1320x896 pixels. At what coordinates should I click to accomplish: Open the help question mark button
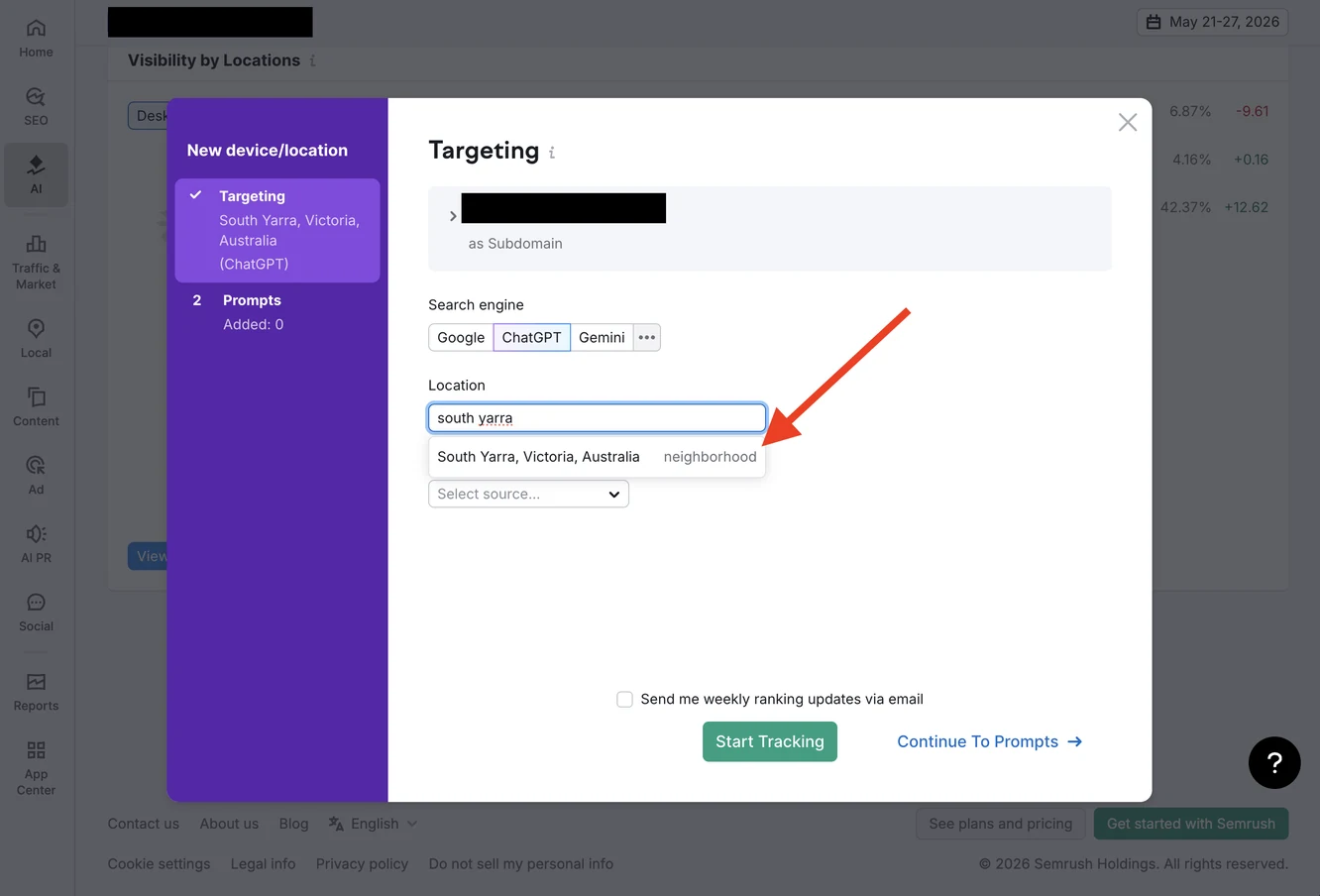tap(1274, 762)
